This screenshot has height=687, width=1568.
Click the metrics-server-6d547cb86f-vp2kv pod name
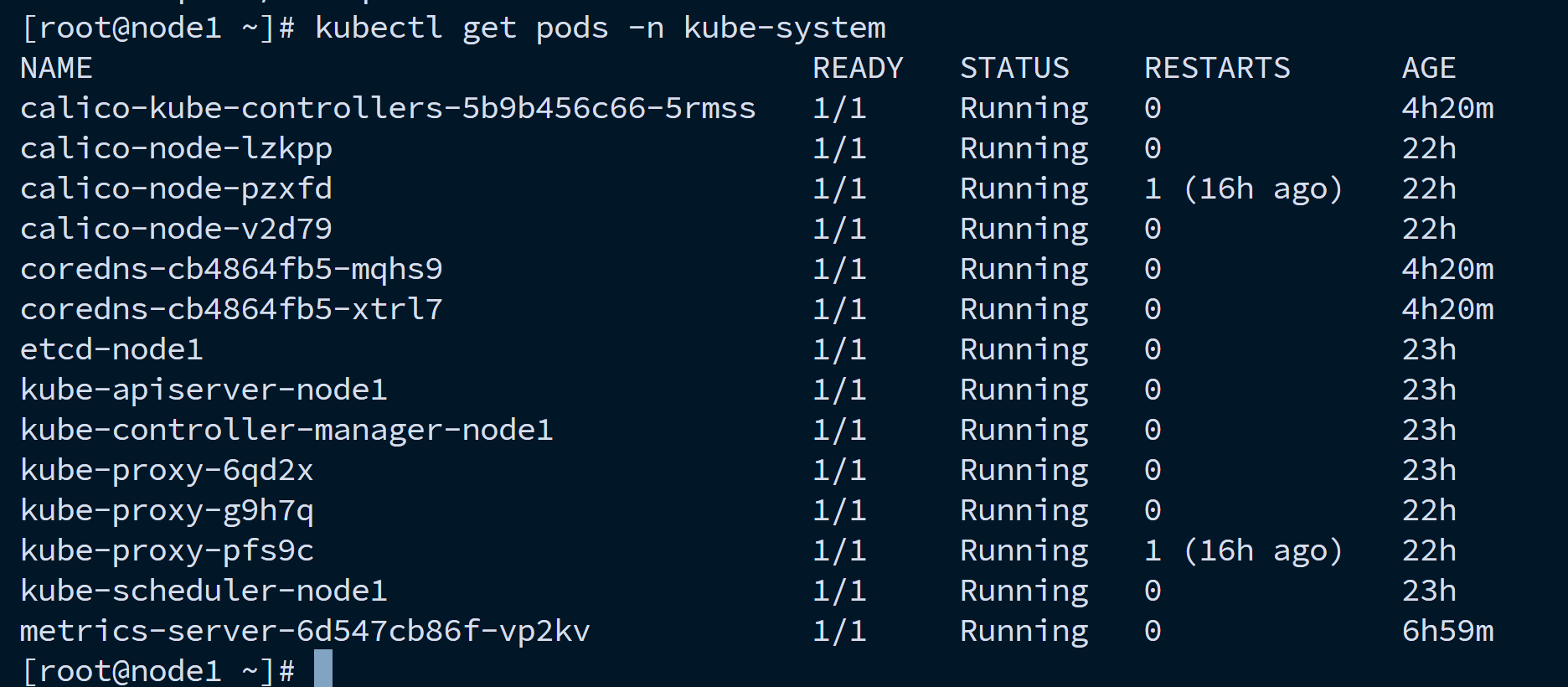(305, 632)
